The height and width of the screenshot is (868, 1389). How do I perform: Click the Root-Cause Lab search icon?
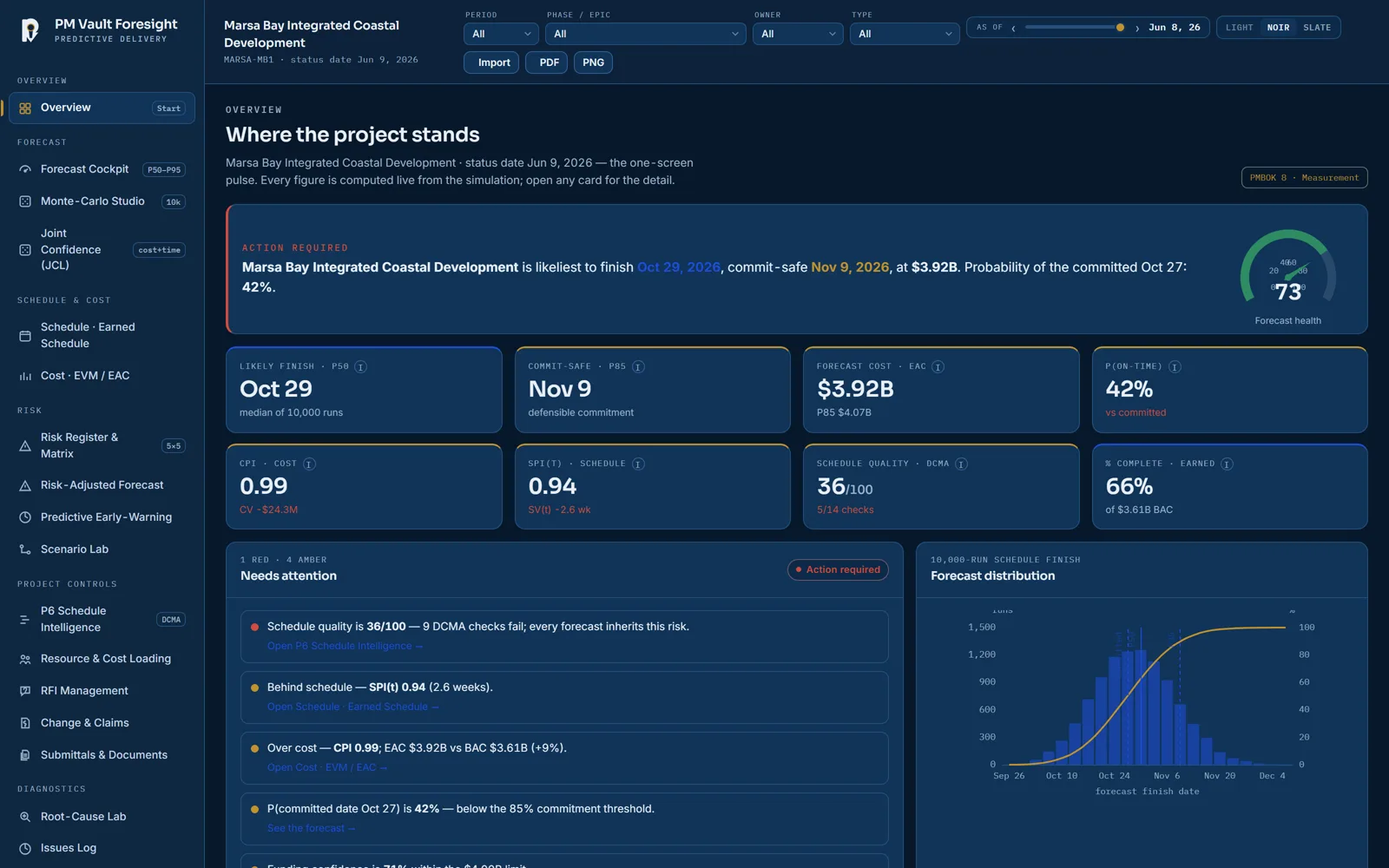[25, 817]
